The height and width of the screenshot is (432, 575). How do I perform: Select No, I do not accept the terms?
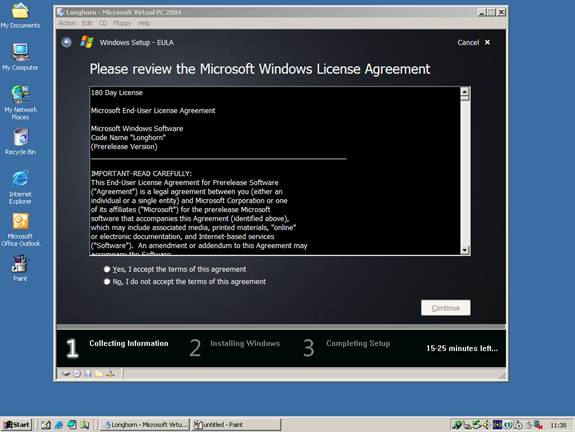(x=185, y=282)
